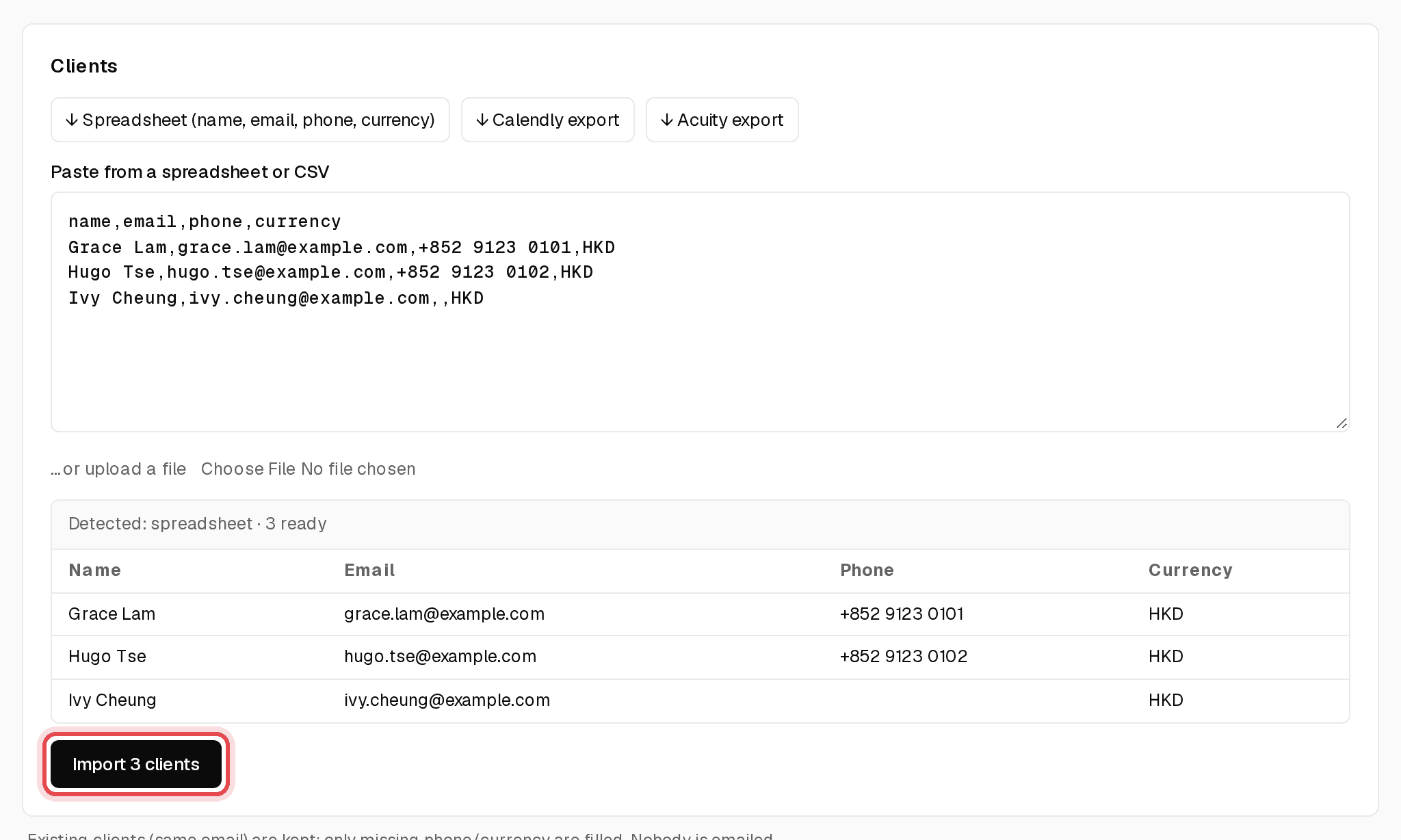Load the Calendly export sample
The height and width of the screenshot is (840, 1401).
(x=547, y=120)
